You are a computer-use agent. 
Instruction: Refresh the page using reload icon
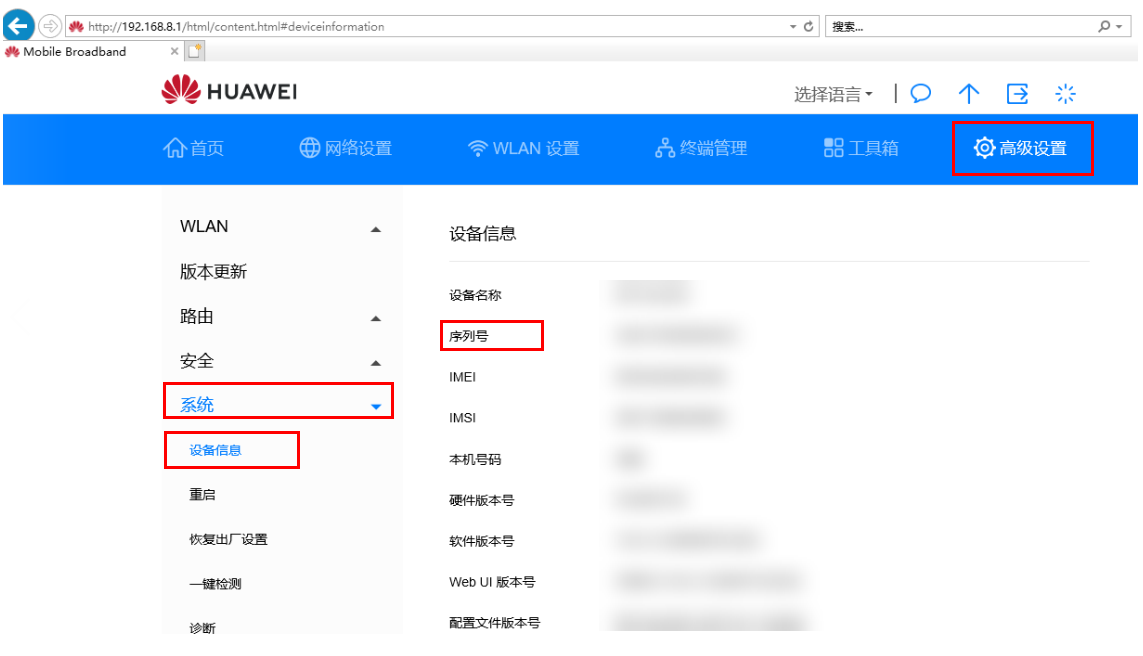click(x=808, y=27)
